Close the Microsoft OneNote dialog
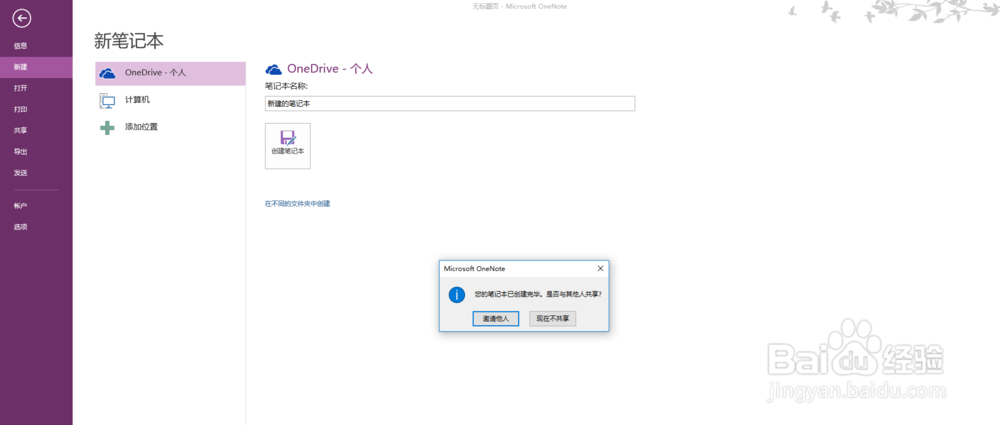The image size is (1000, 425). tap(600, 269)
